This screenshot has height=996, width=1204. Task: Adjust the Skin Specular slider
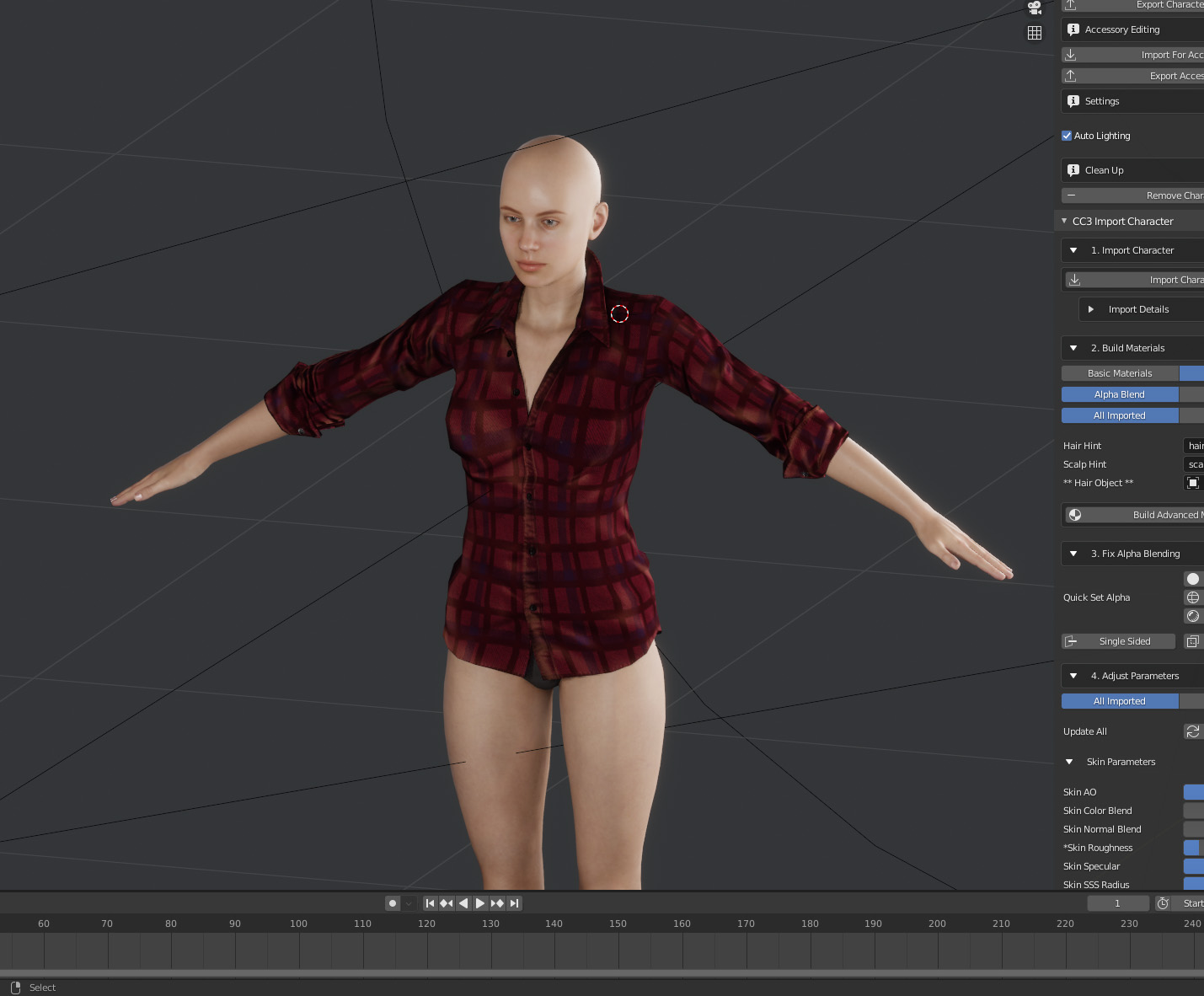1194,866
